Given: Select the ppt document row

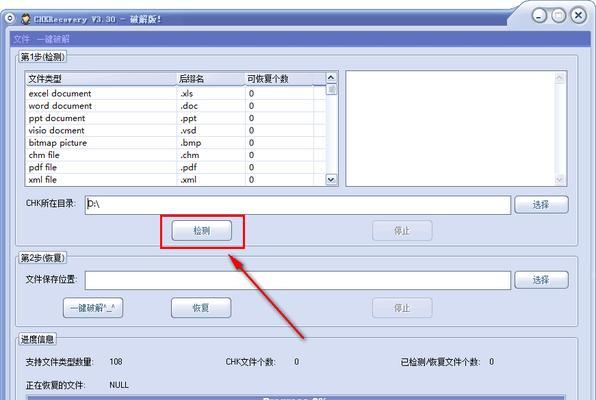Looking at the screenshot, I should point(176,118).
